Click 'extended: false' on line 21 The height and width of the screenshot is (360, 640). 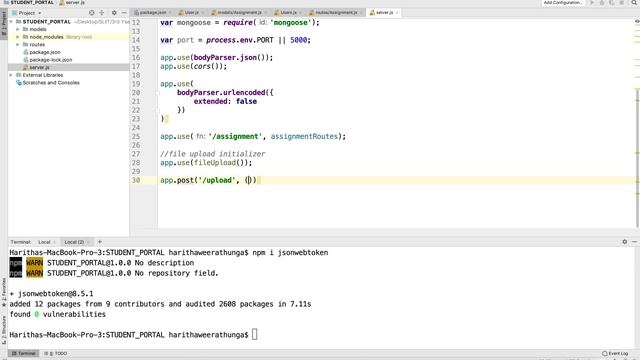225,101
